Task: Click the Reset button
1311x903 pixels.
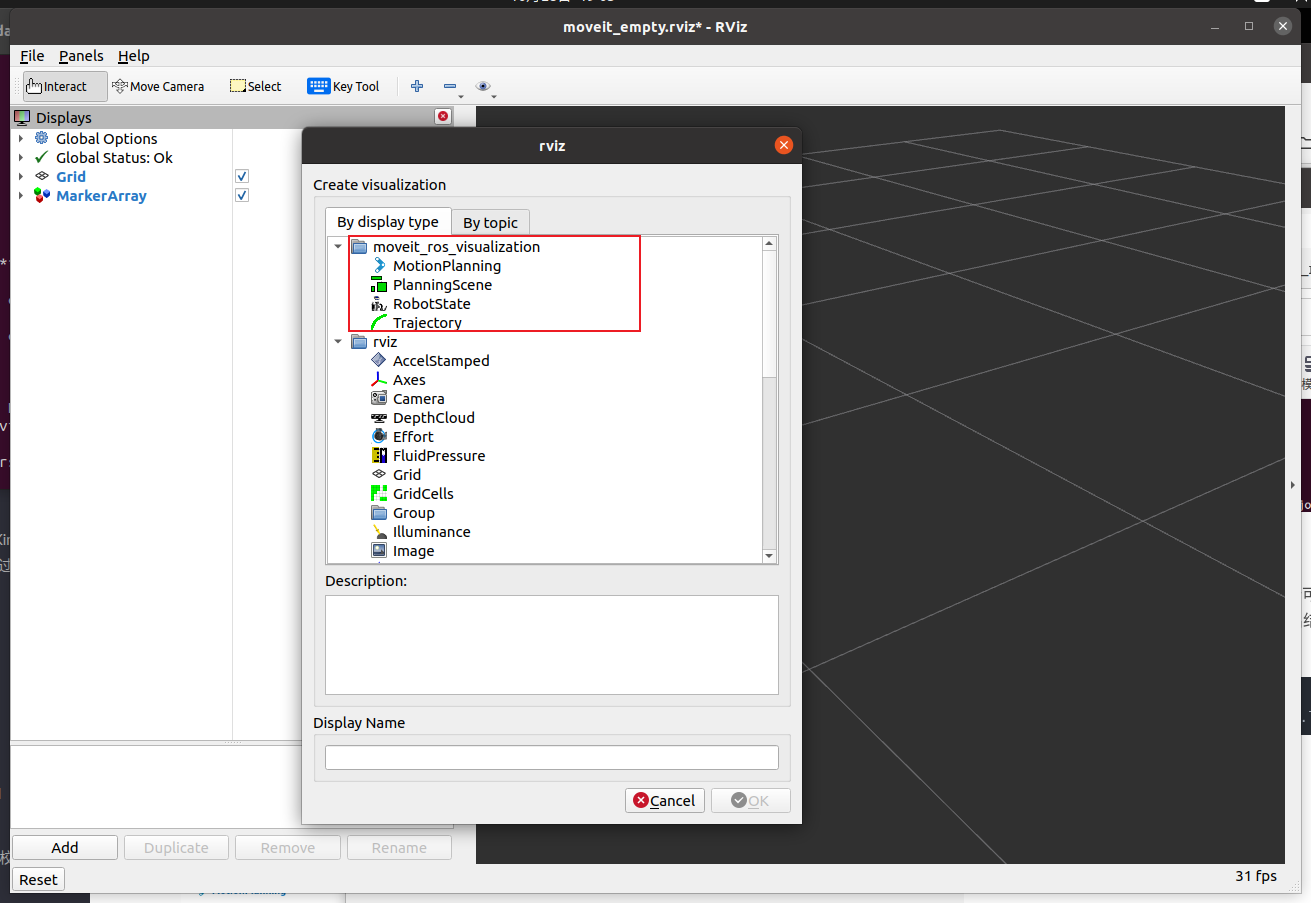Action: [x=38, y=879]
